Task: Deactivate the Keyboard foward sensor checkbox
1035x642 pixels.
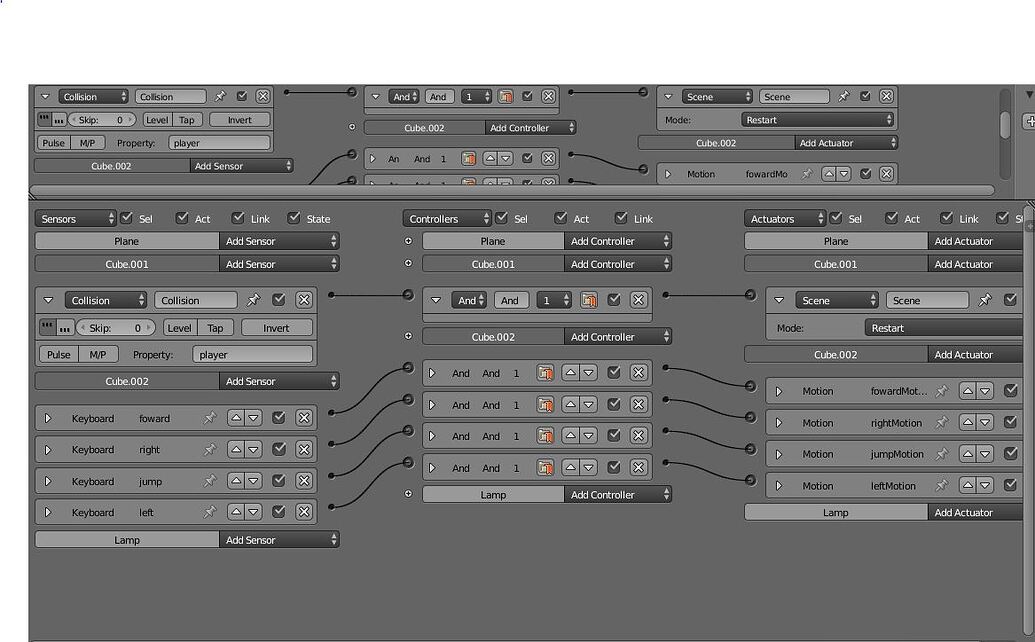Action: click(x=279, y=418)
